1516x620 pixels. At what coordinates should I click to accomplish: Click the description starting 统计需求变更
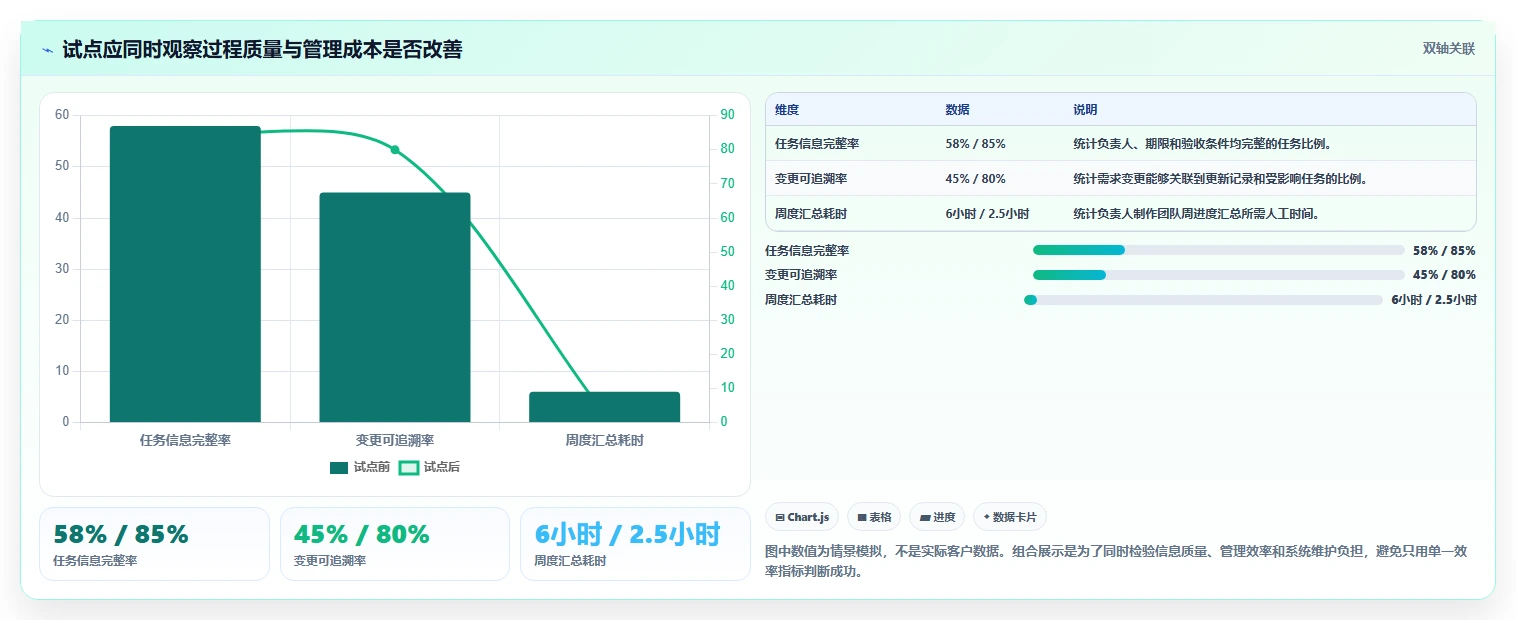pyautogui.click(x=1220, y=179)
